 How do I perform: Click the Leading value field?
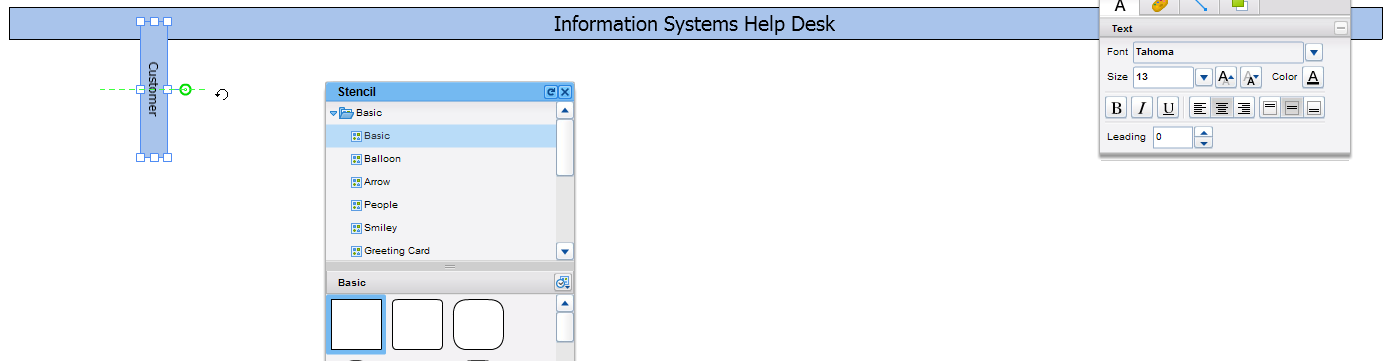(1173, 137)
